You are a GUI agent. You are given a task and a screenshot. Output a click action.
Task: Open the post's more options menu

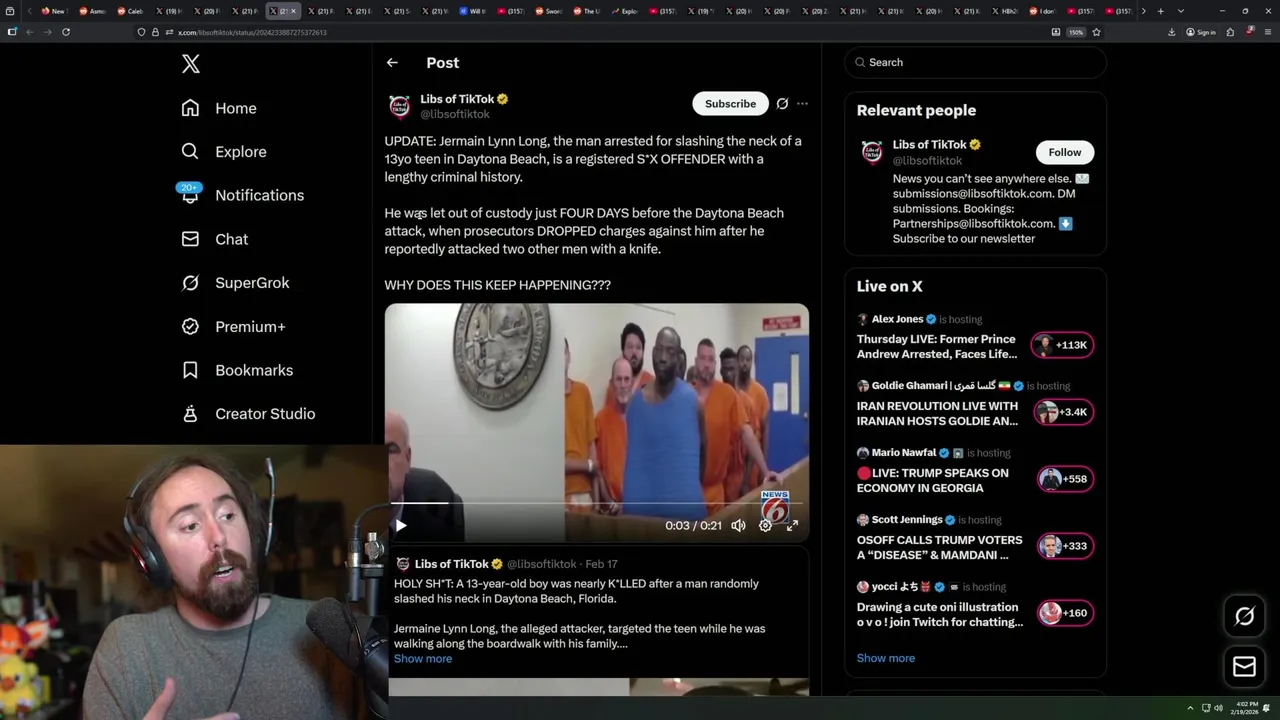[802, 104]
